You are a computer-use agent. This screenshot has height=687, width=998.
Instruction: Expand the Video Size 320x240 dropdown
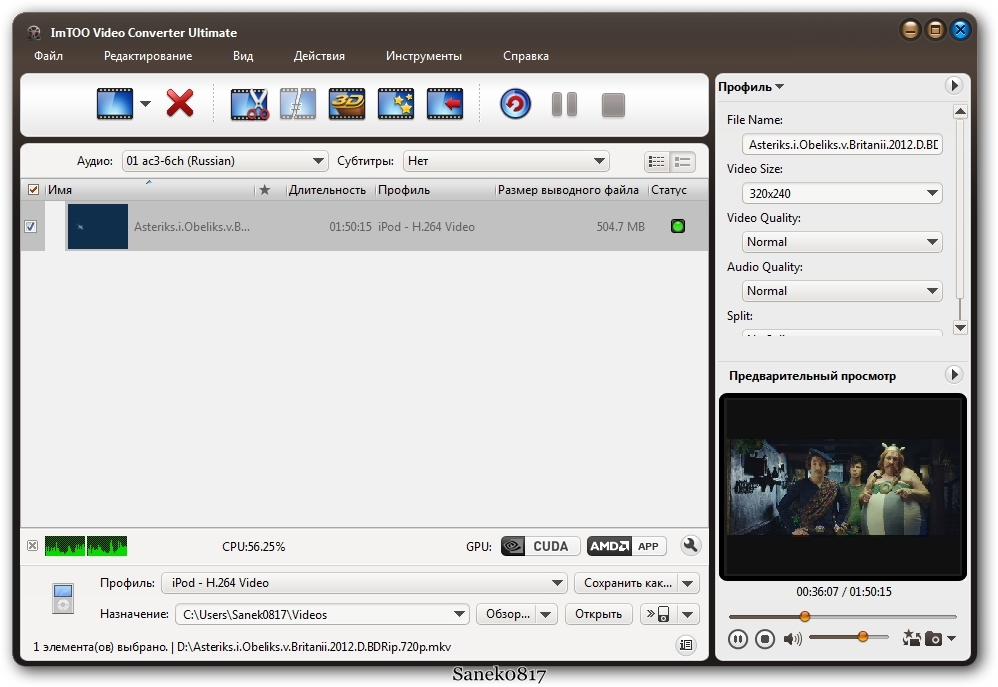(x=842, y=193)
